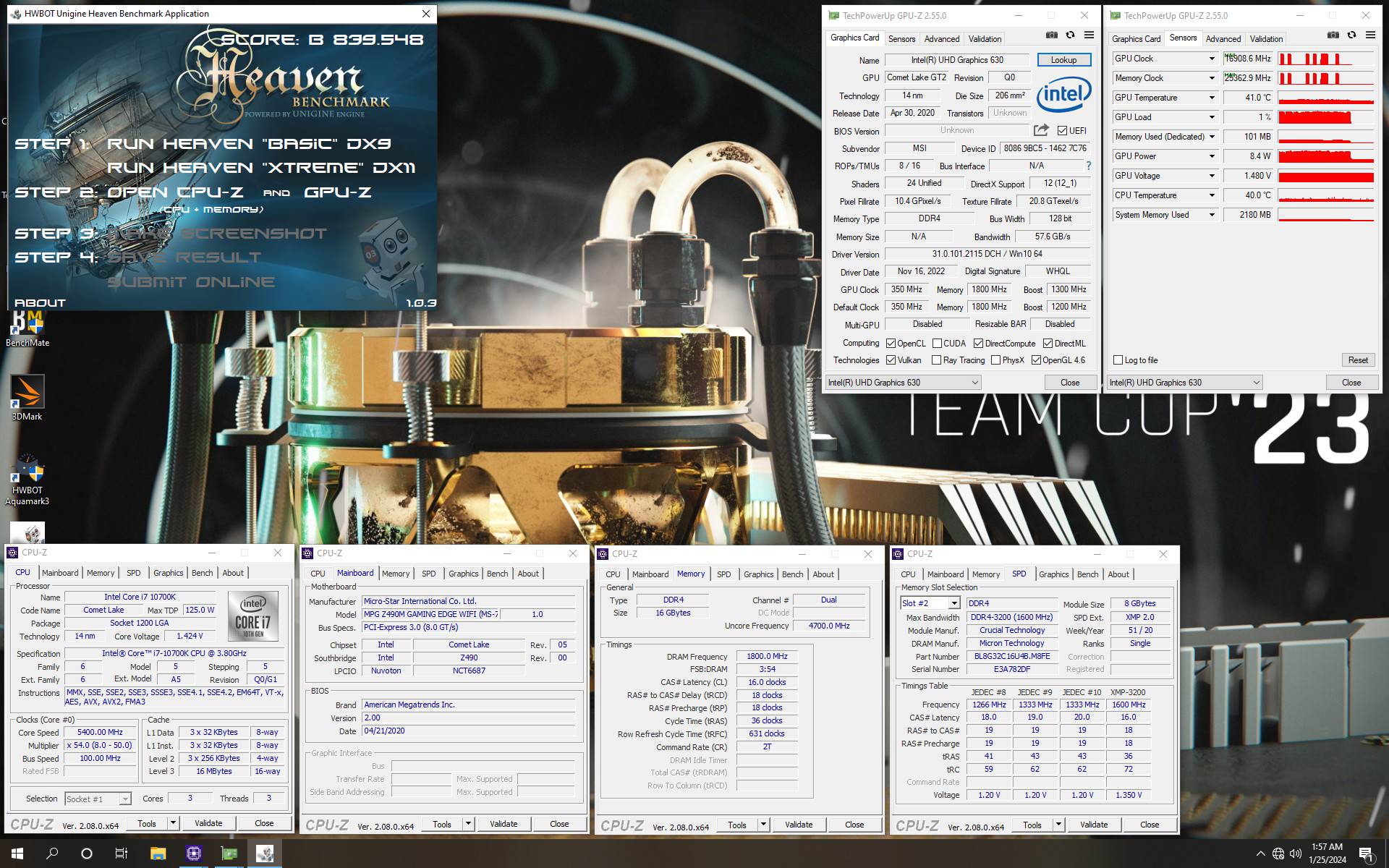Image resolution: width=1389 pixels, height=868 pixels.
Task: Click Lookup button in GPU-Z
Action: click(1063, 60)
